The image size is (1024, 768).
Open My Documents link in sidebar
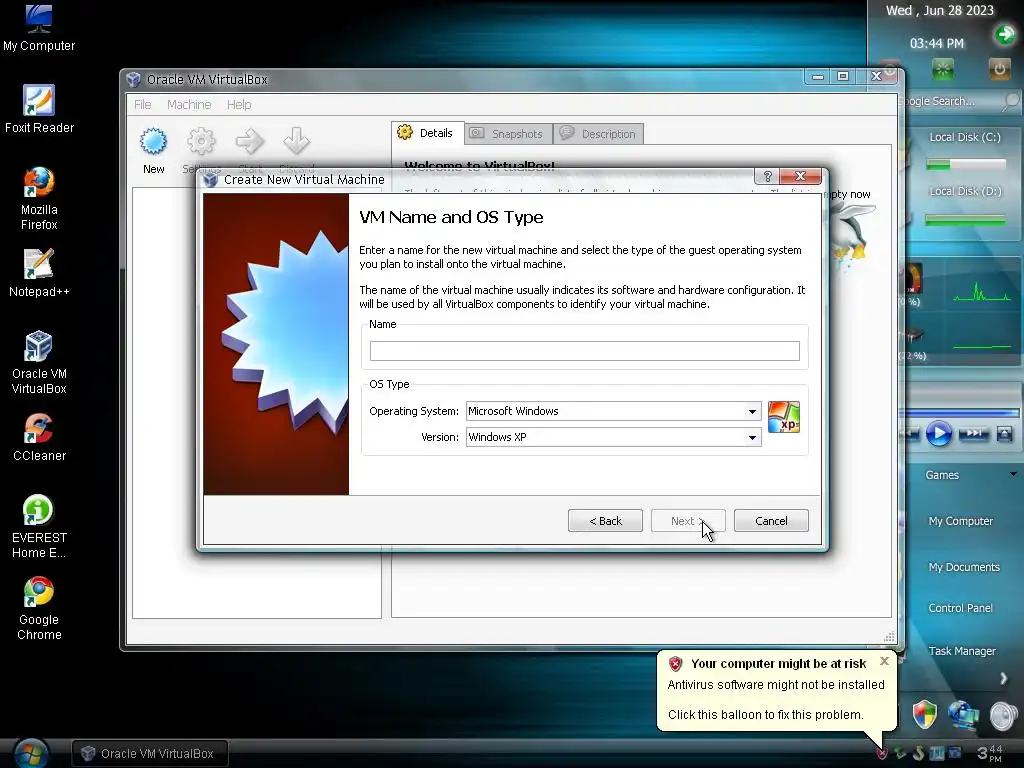964,567
